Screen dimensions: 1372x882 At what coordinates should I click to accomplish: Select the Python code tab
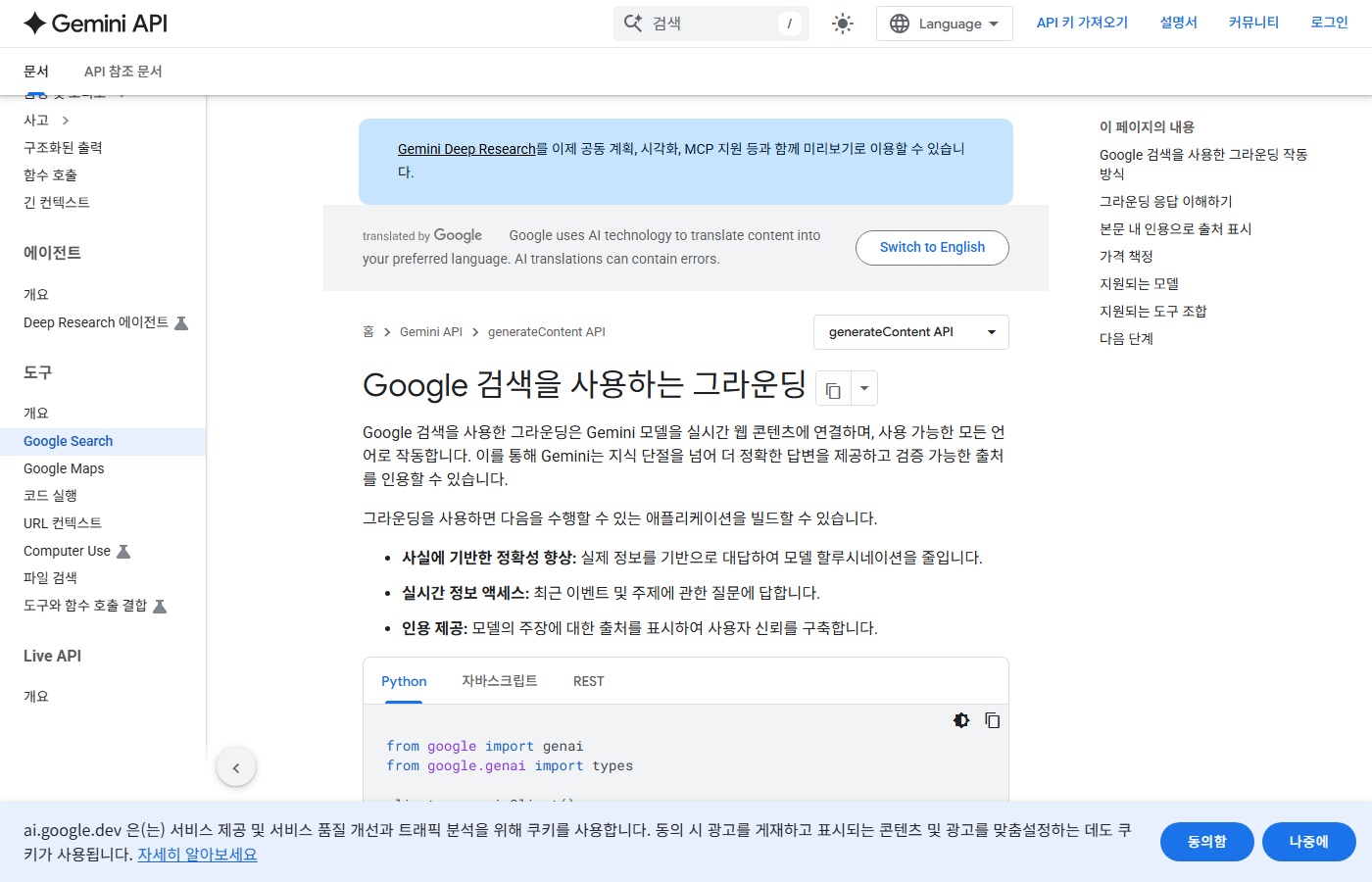tap(404, 681)
